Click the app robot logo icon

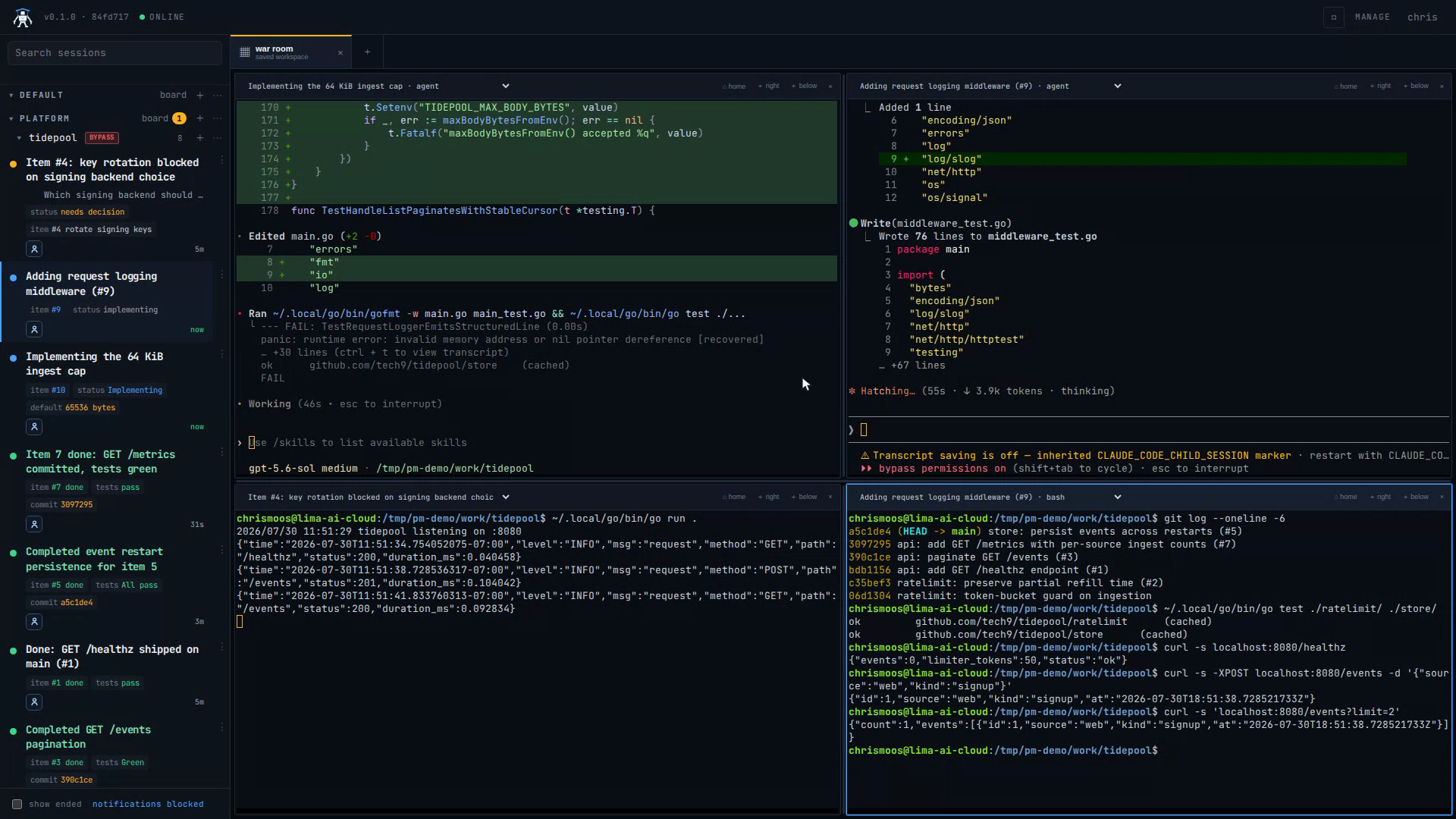pos(23,17)
